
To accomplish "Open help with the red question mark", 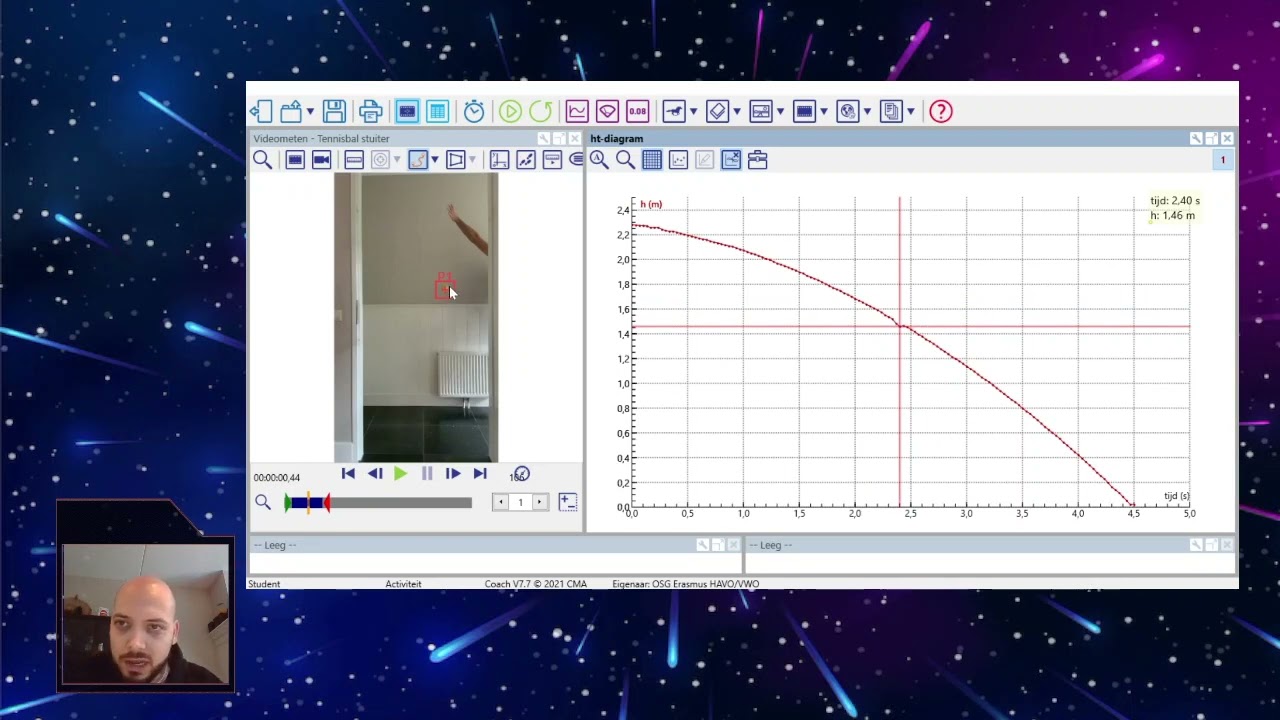I will tap(941, 111).
